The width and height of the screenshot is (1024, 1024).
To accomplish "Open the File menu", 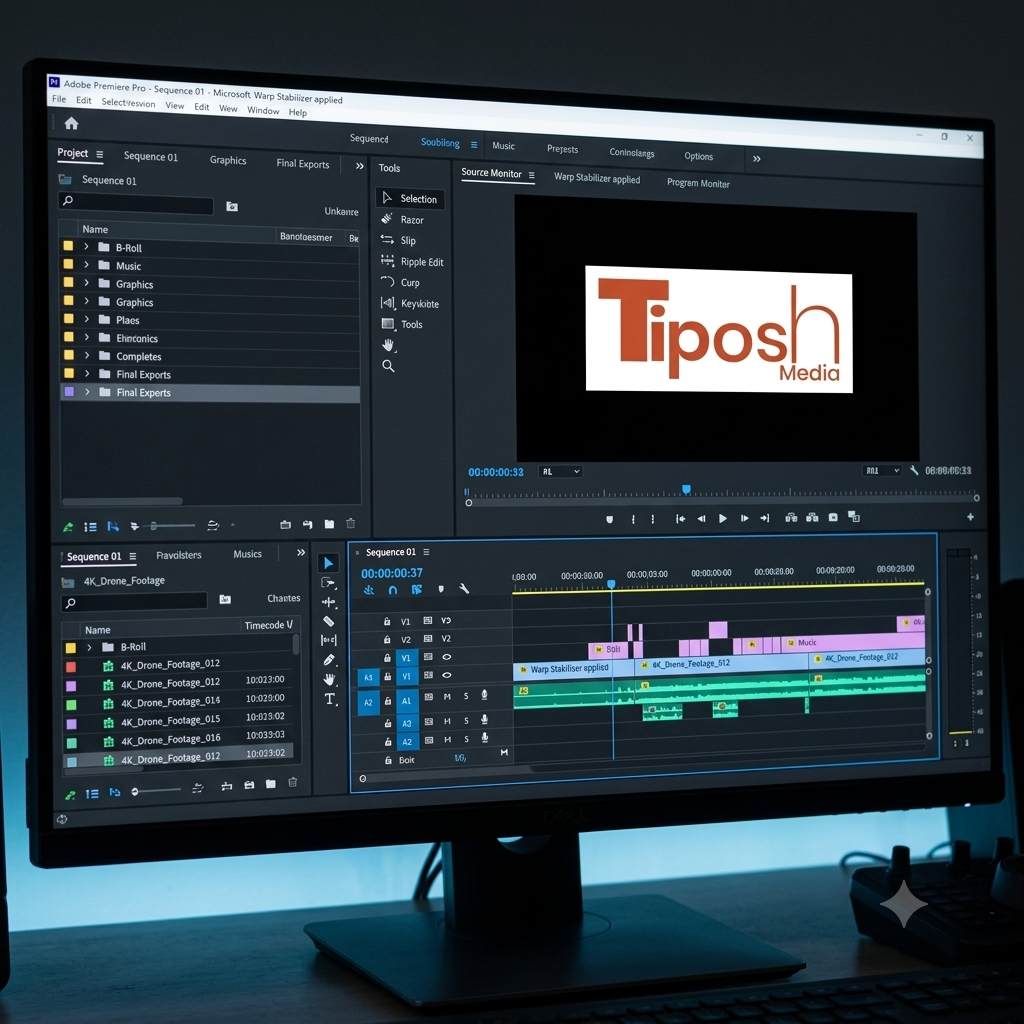I will [59, 99].
